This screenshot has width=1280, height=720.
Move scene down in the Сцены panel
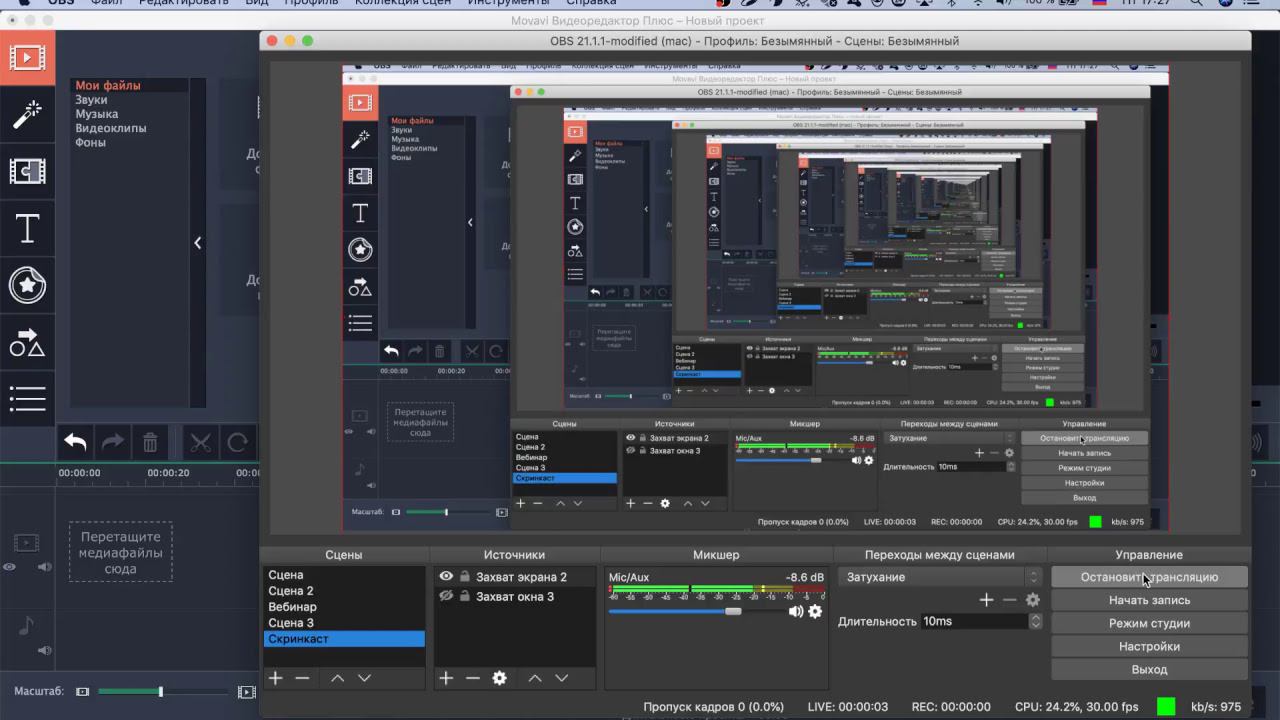click(x=364, y=678)
